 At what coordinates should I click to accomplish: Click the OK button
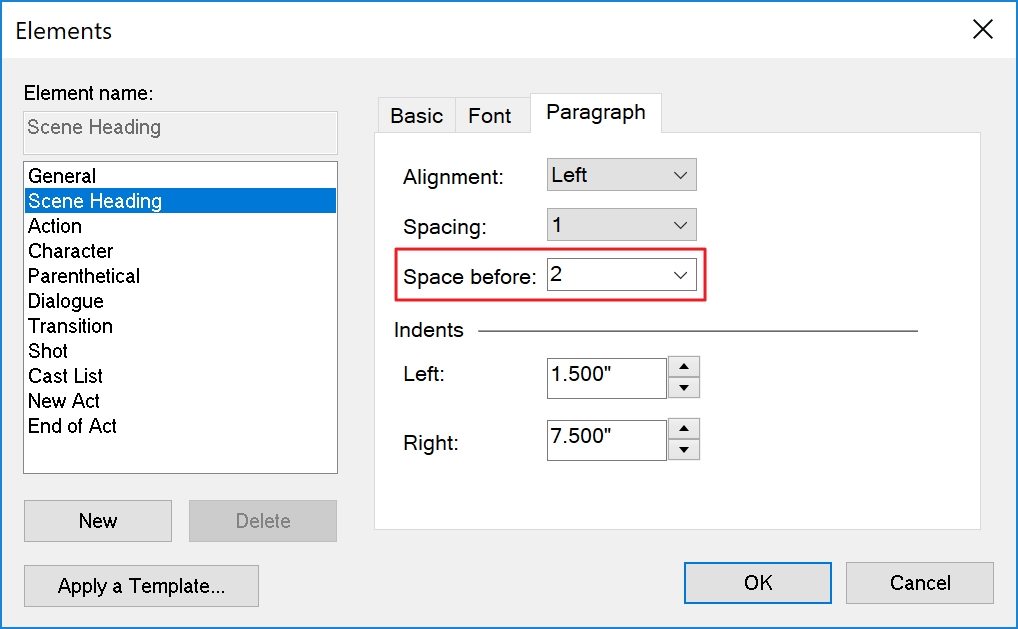[x=757, y=583]
